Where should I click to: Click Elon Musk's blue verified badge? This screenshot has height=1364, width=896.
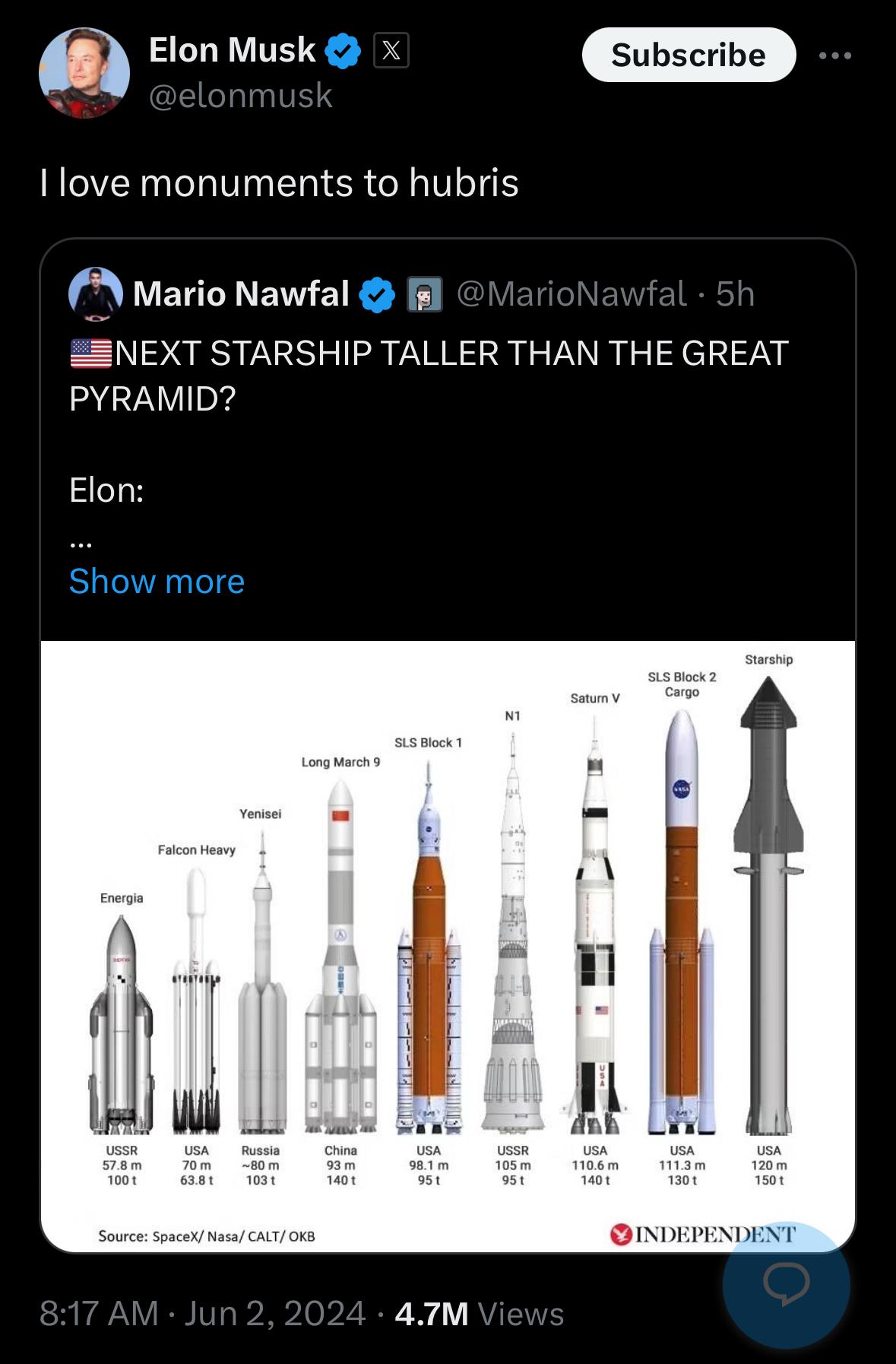tap(344, 52)
